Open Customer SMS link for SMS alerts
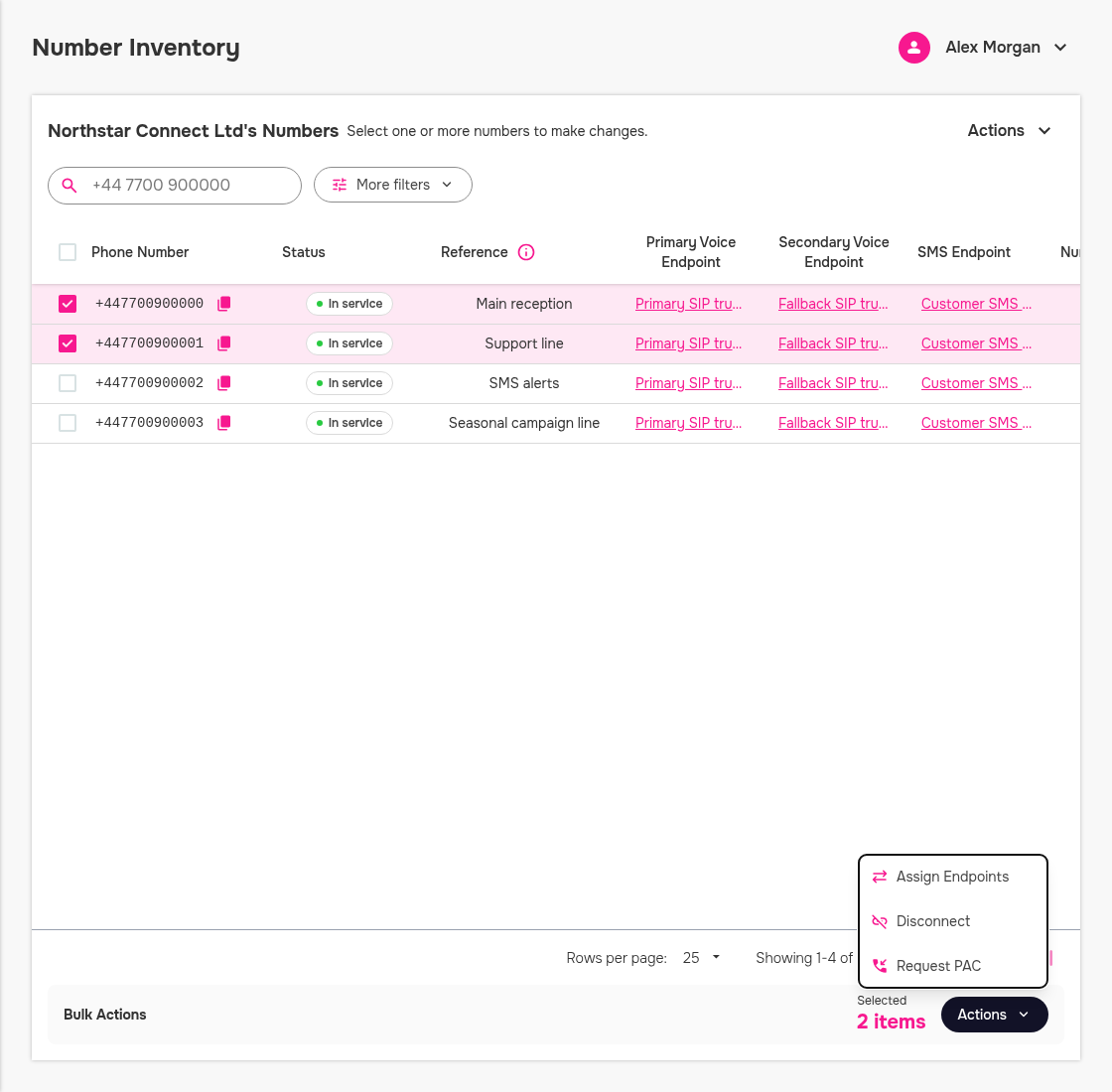1112x1092 pixels. coord(976,383)
